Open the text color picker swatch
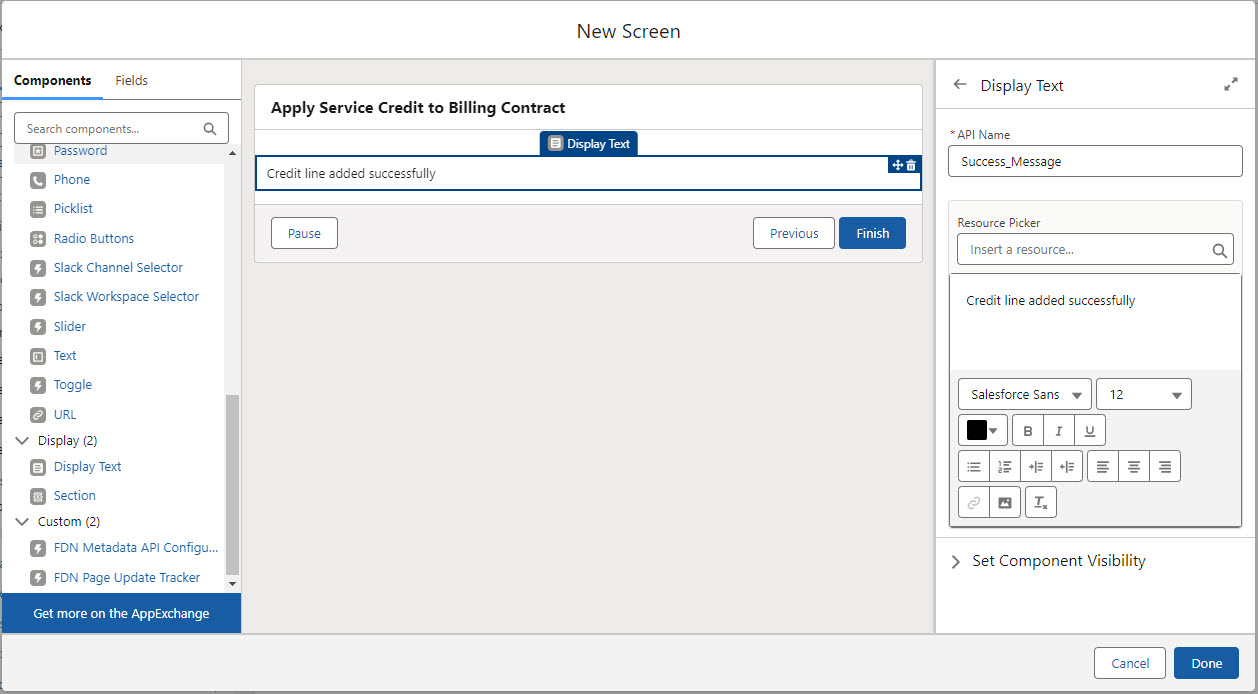The height and width of the screenshot is (694, 1258). coord(982,431)
